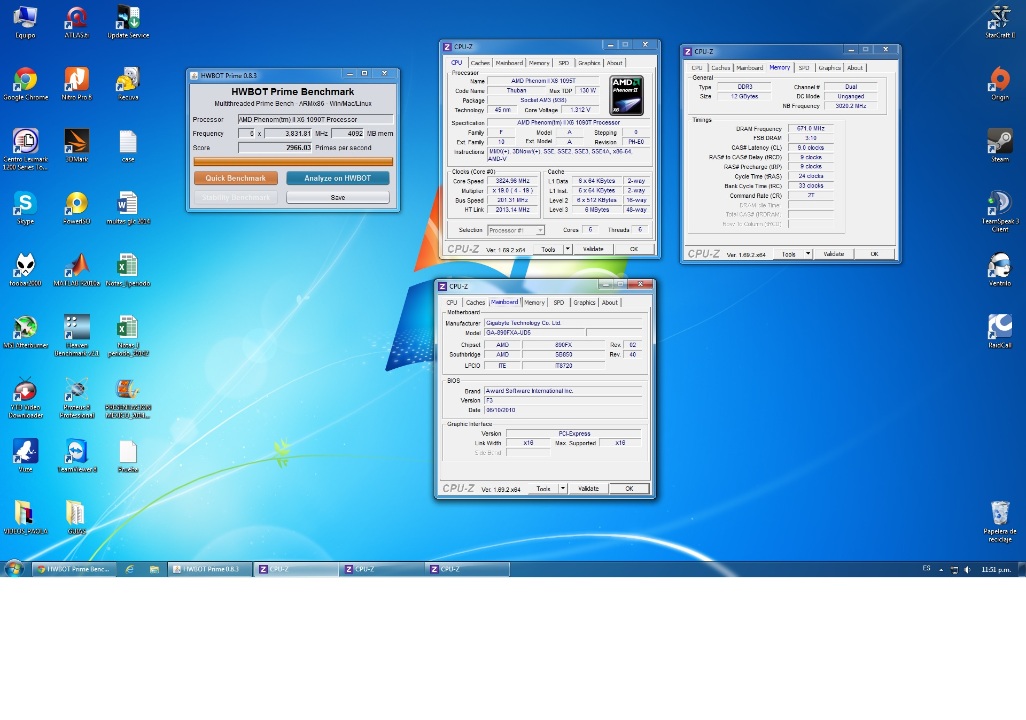Click Save button in HWBOT Prime
Screen dimensions: 1026x720
[338, 197]
